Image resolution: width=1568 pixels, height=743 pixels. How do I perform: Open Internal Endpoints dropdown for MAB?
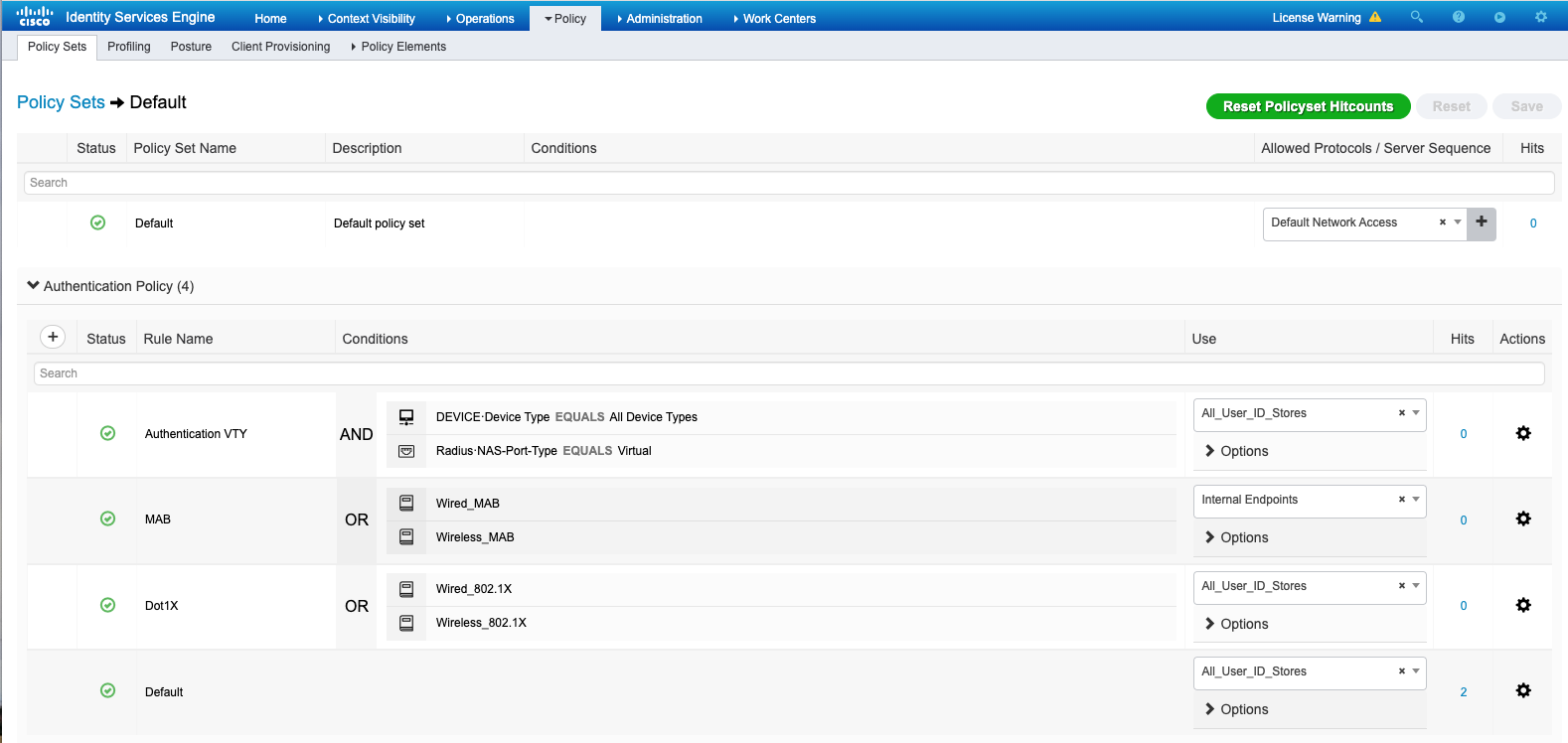(1416, 500)
